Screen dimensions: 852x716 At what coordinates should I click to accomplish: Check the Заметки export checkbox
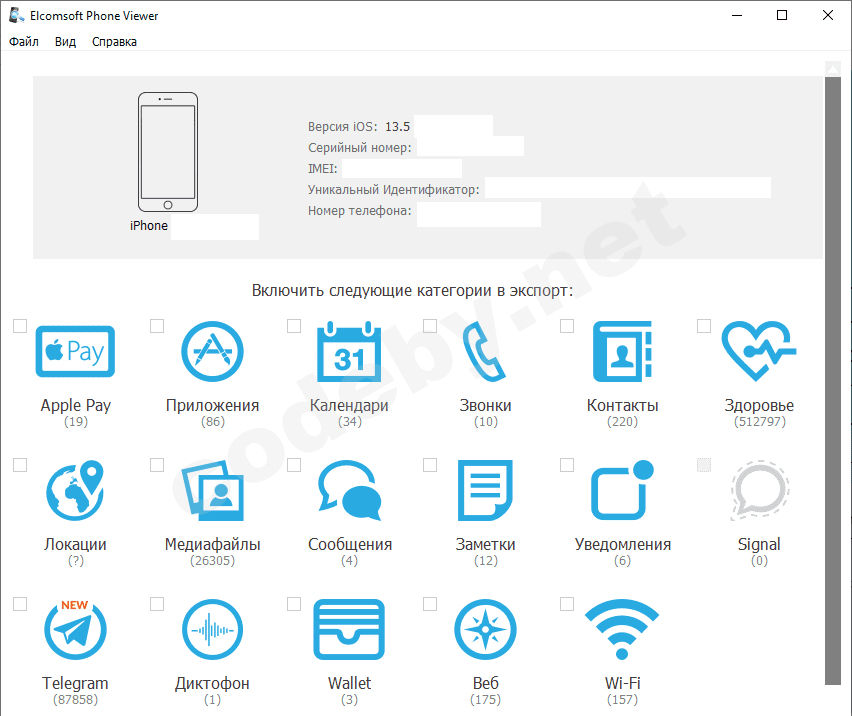[430, 465]
